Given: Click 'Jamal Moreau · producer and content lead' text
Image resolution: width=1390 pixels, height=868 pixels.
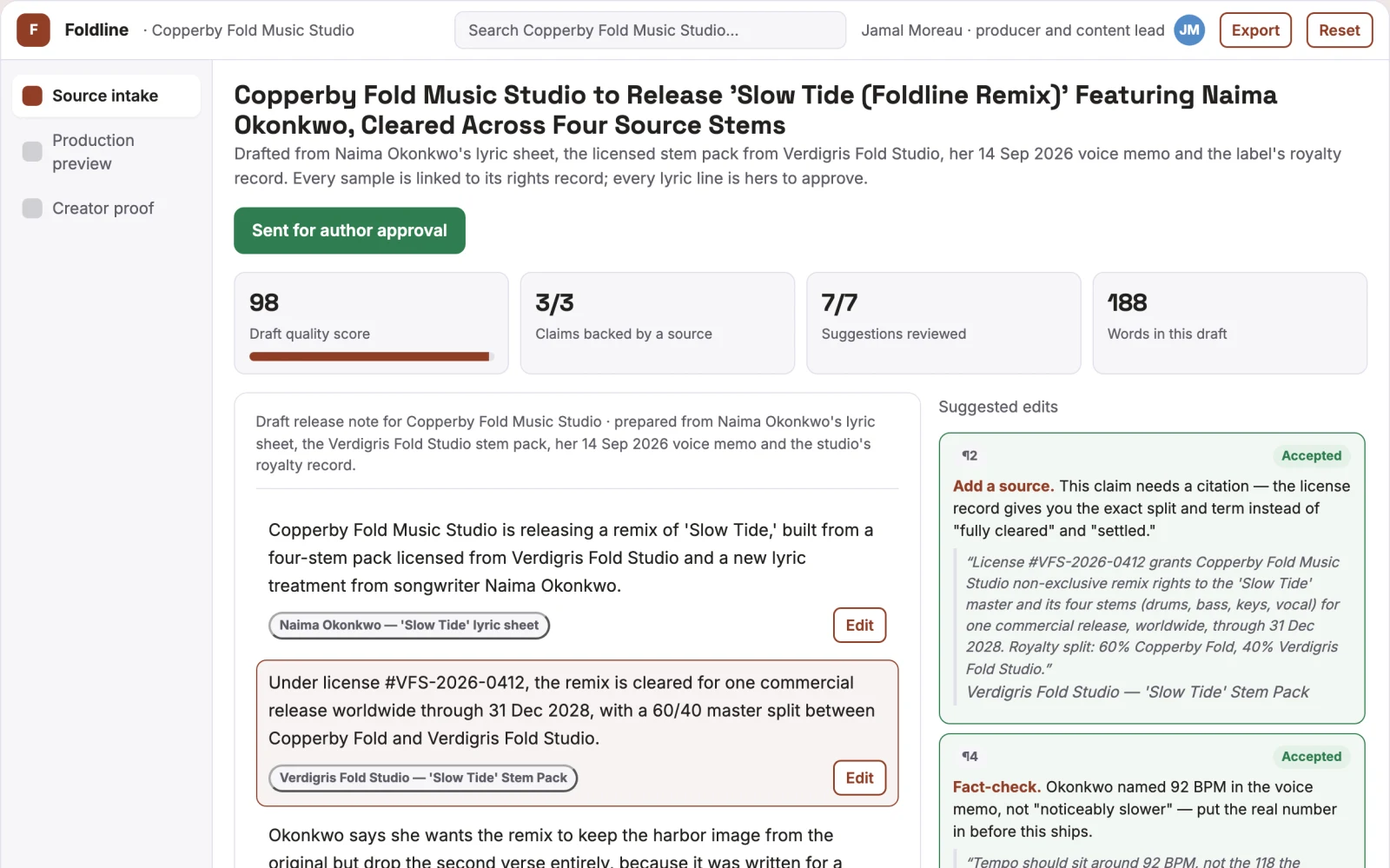Looking at the screenshot, I should (x=1013, y=30).
